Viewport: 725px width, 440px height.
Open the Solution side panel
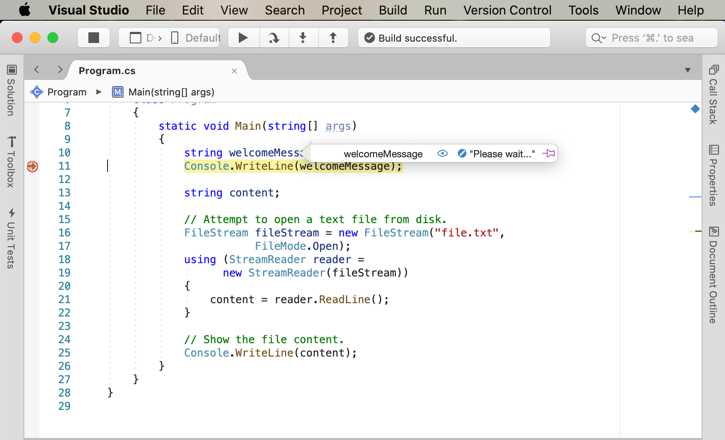click(x=11, y=91)
